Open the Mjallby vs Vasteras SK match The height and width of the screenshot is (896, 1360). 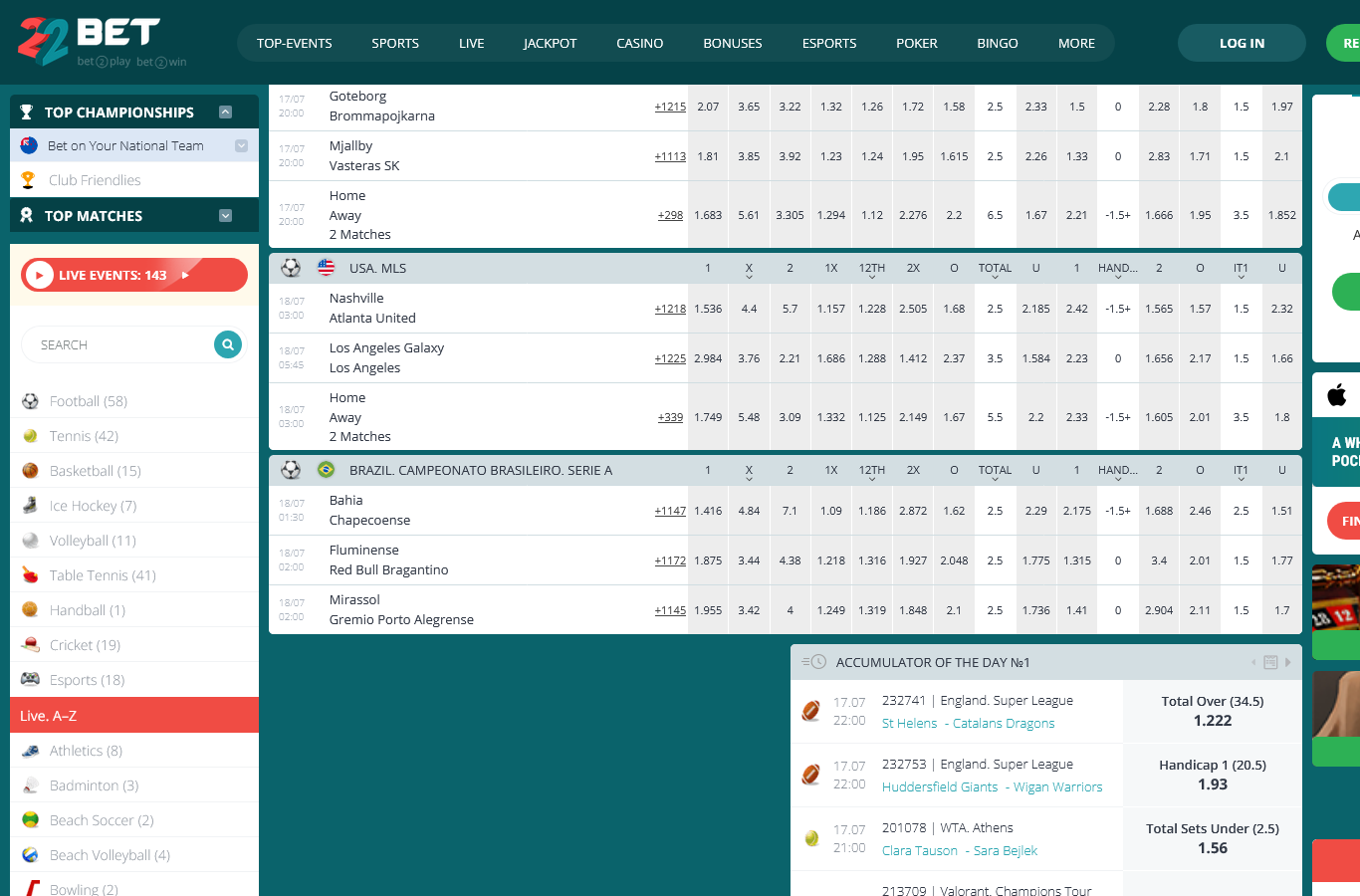coord(364,156)
